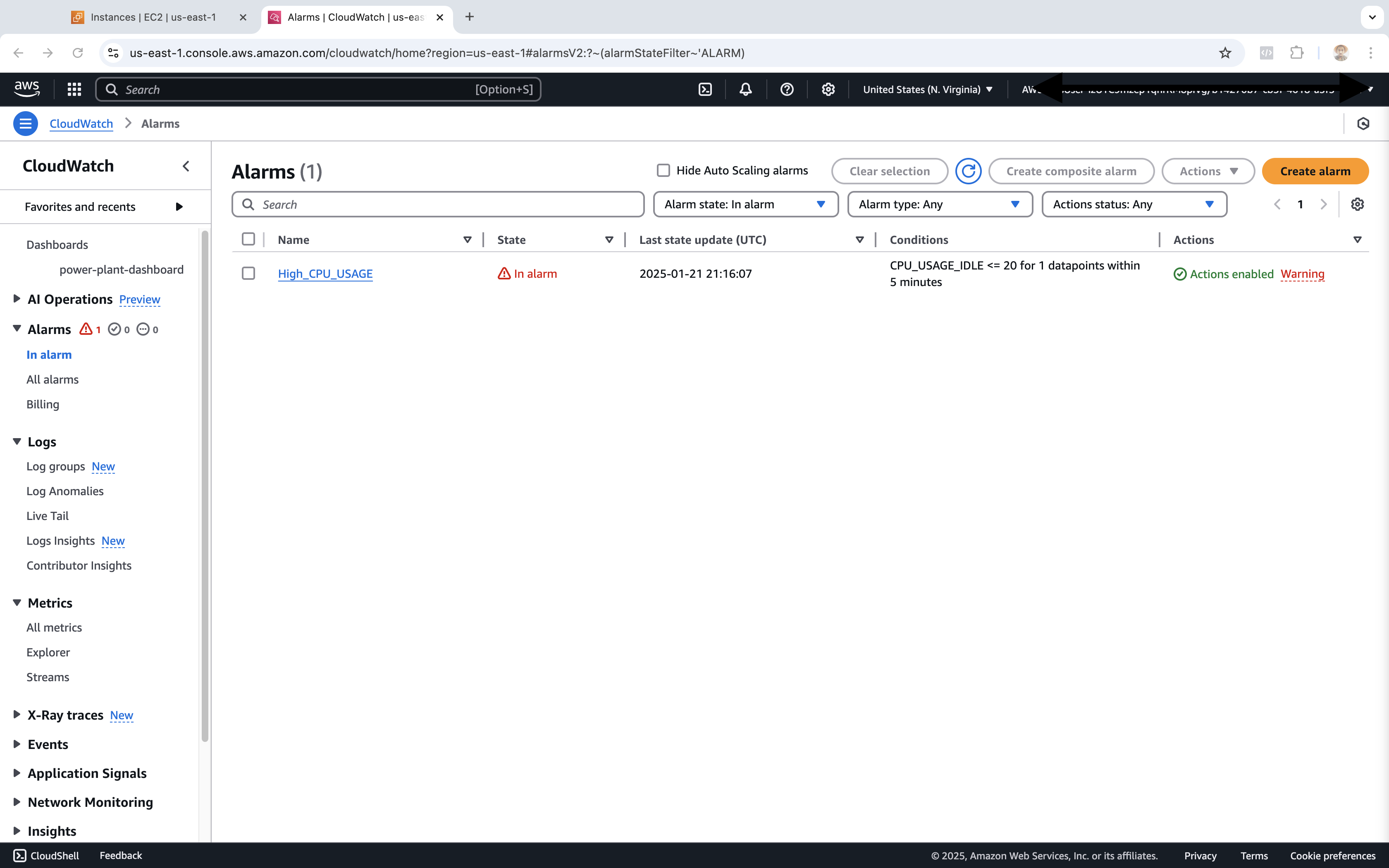Open Billing alarms in sidebar
The height and width of the screenshot is (868, 1389).
(43, 404)
